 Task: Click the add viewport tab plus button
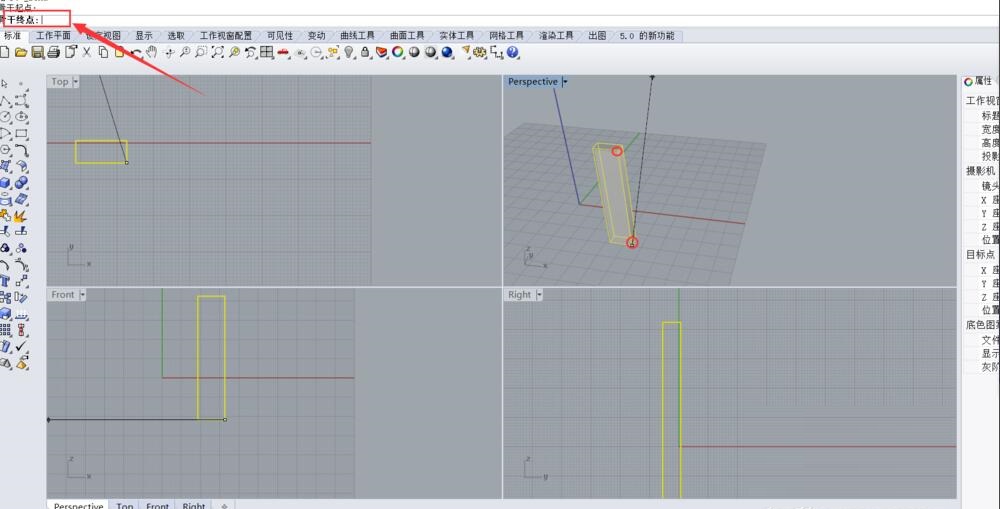point(223,506)
